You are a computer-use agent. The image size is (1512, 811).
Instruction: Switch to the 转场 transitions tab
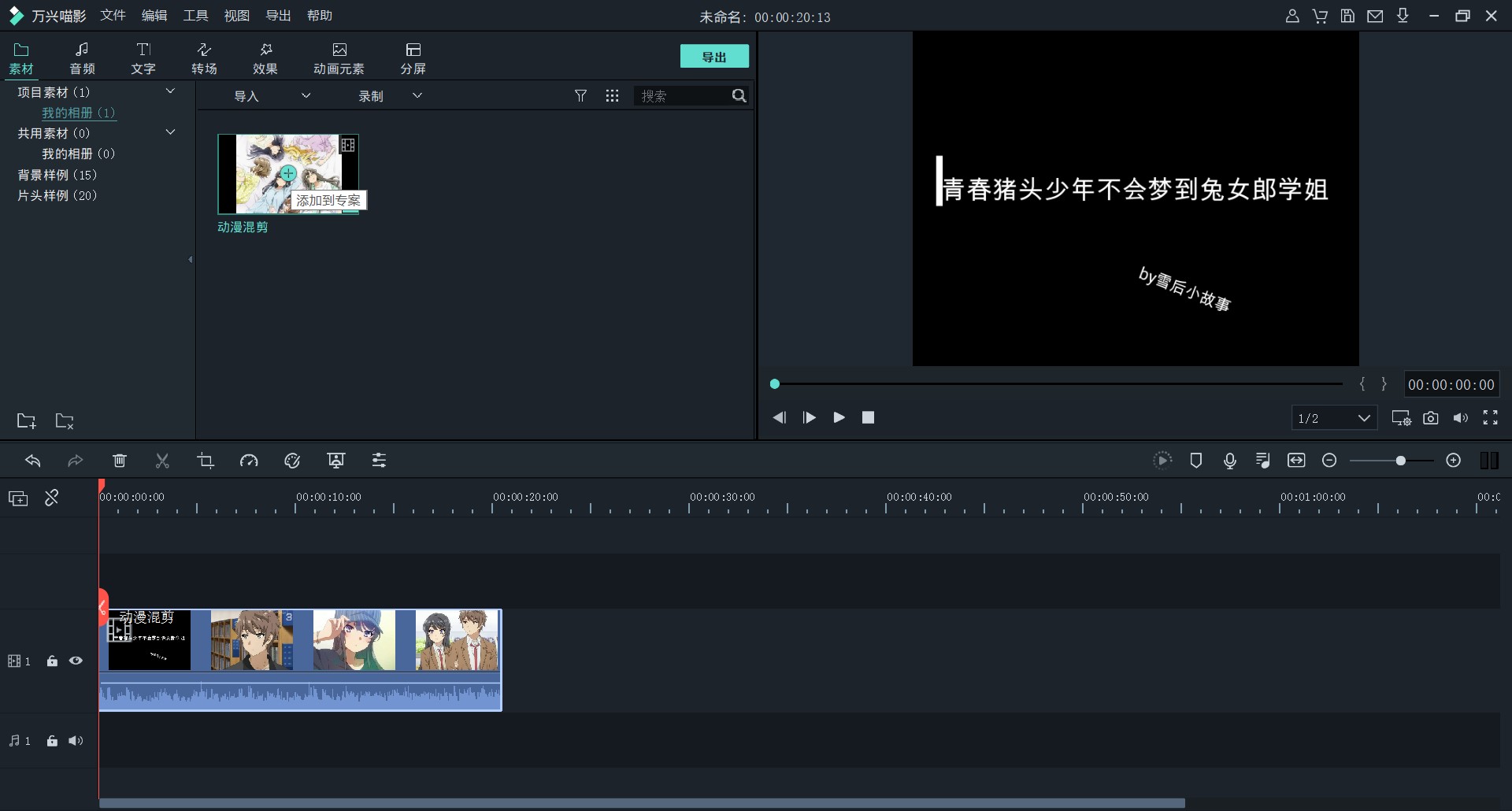[x=203, y=57]
